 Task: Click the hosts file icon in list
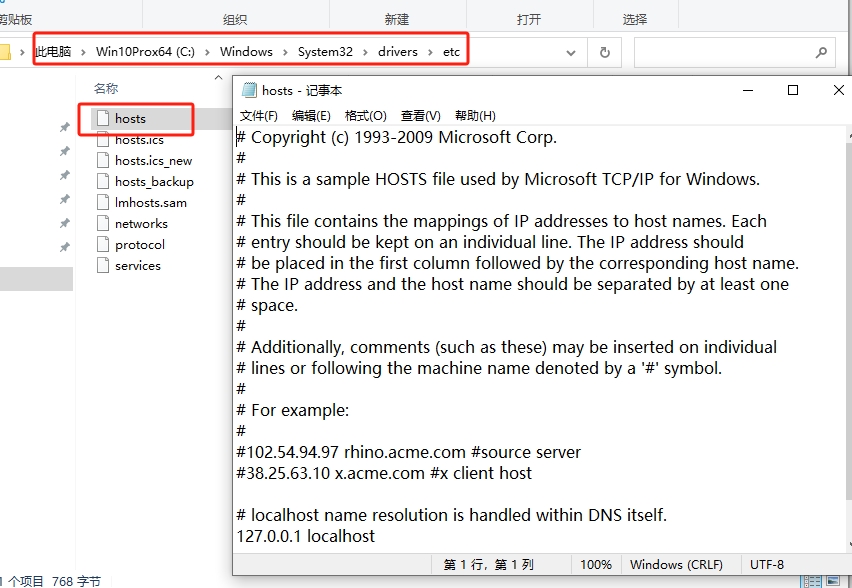103,118
